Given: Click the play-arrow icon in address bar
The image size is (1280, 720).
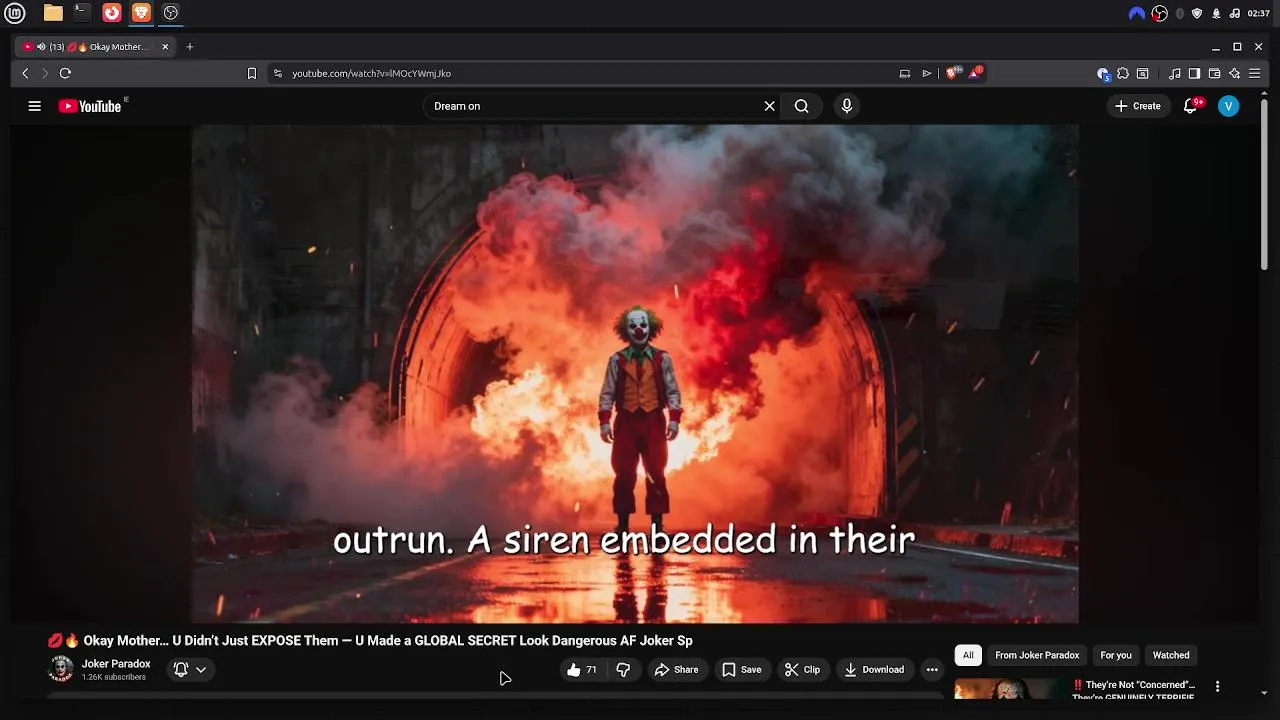Looking at the screenshot, I should [x=927, y=73].
